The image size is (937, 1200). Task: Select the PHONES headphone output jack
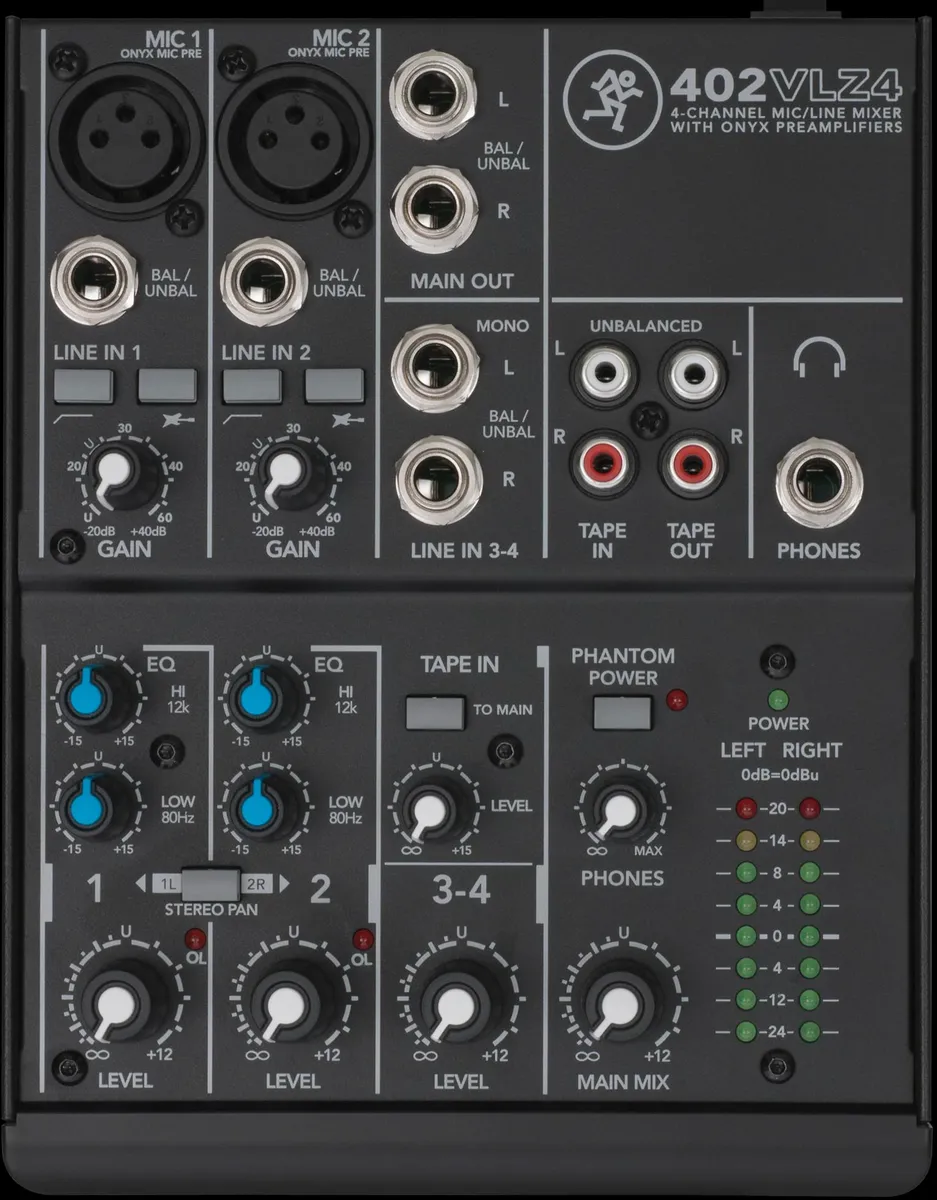click(820, 480)
